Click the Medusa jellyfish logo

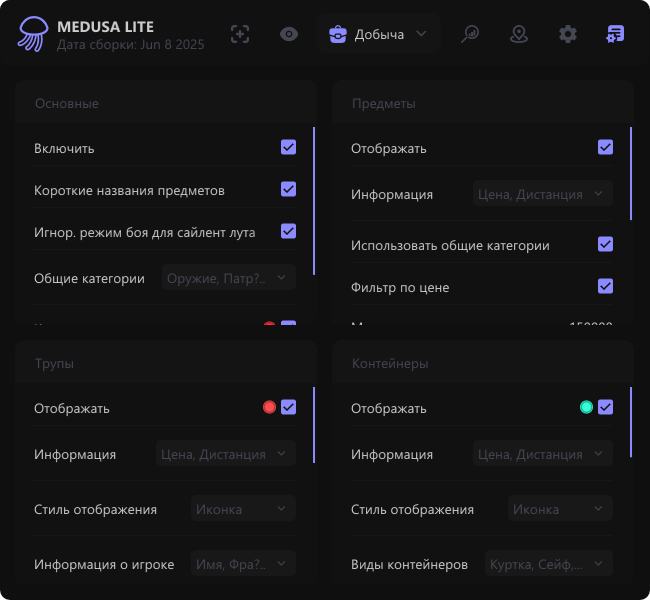(32, 34)
